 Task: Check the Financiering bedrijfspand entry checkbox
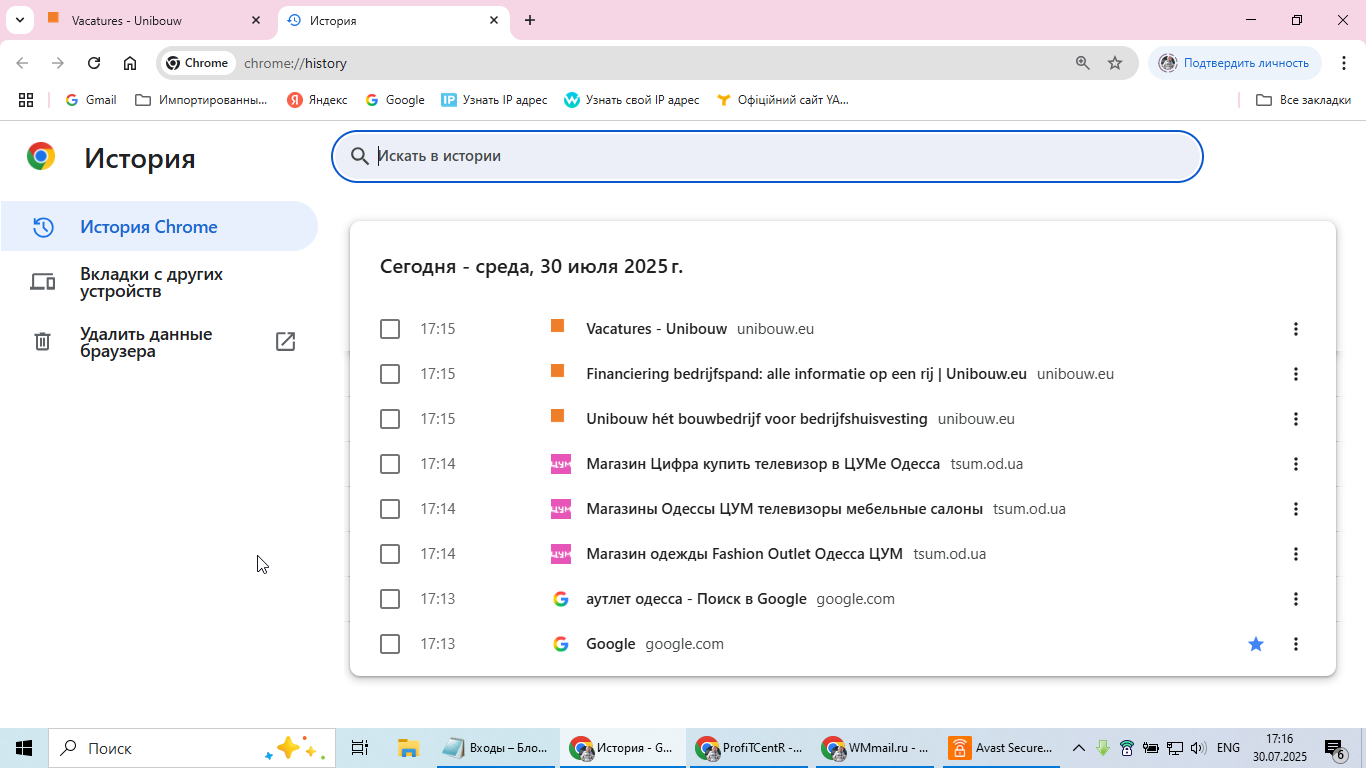[390, 374]
